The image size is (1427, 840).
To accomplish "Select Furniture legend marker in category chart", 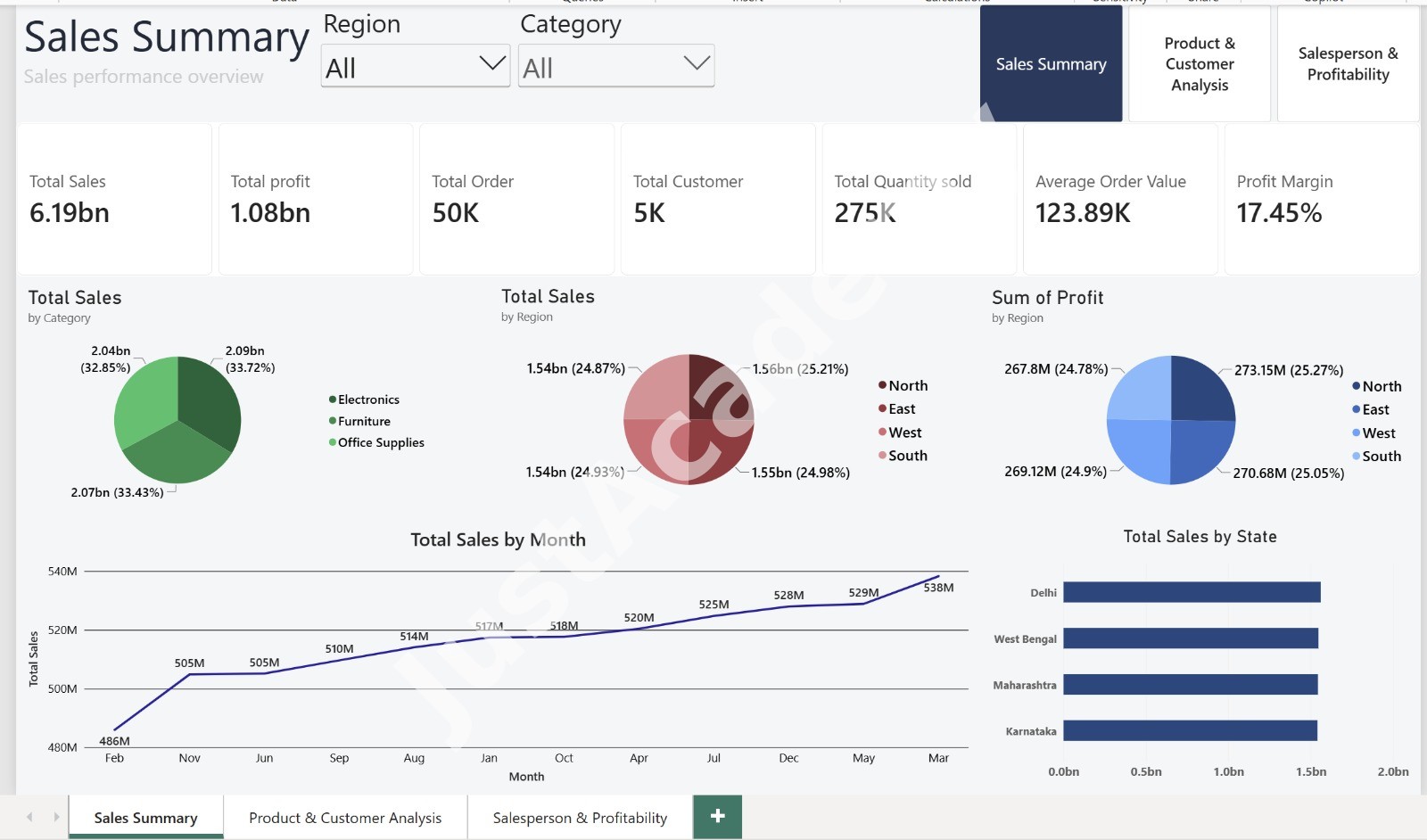I will (x=333, y=421).
